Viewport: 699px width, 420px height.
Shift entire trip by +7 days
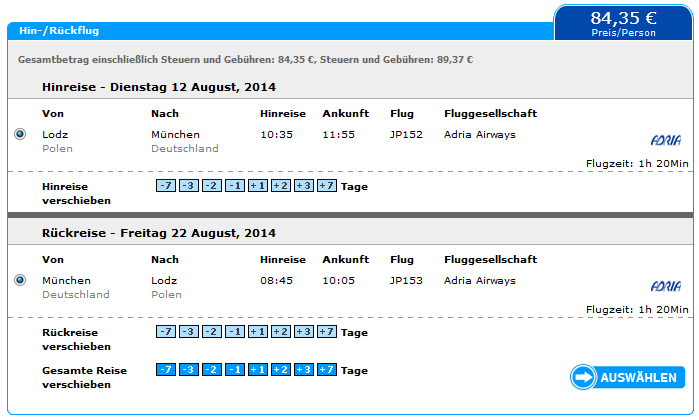coord(327,370)
